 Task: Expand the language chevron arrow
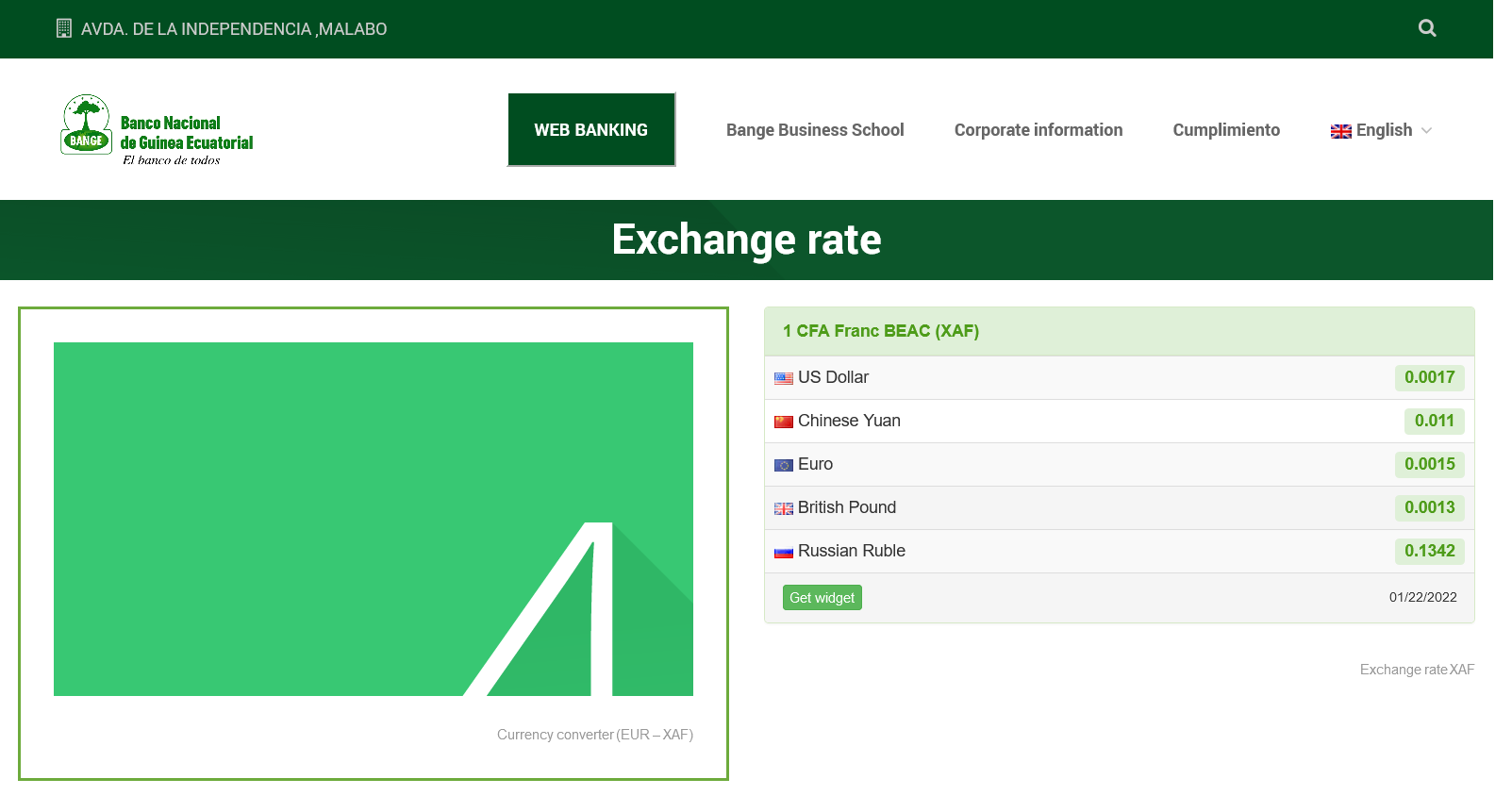[x=1426, y=131]
